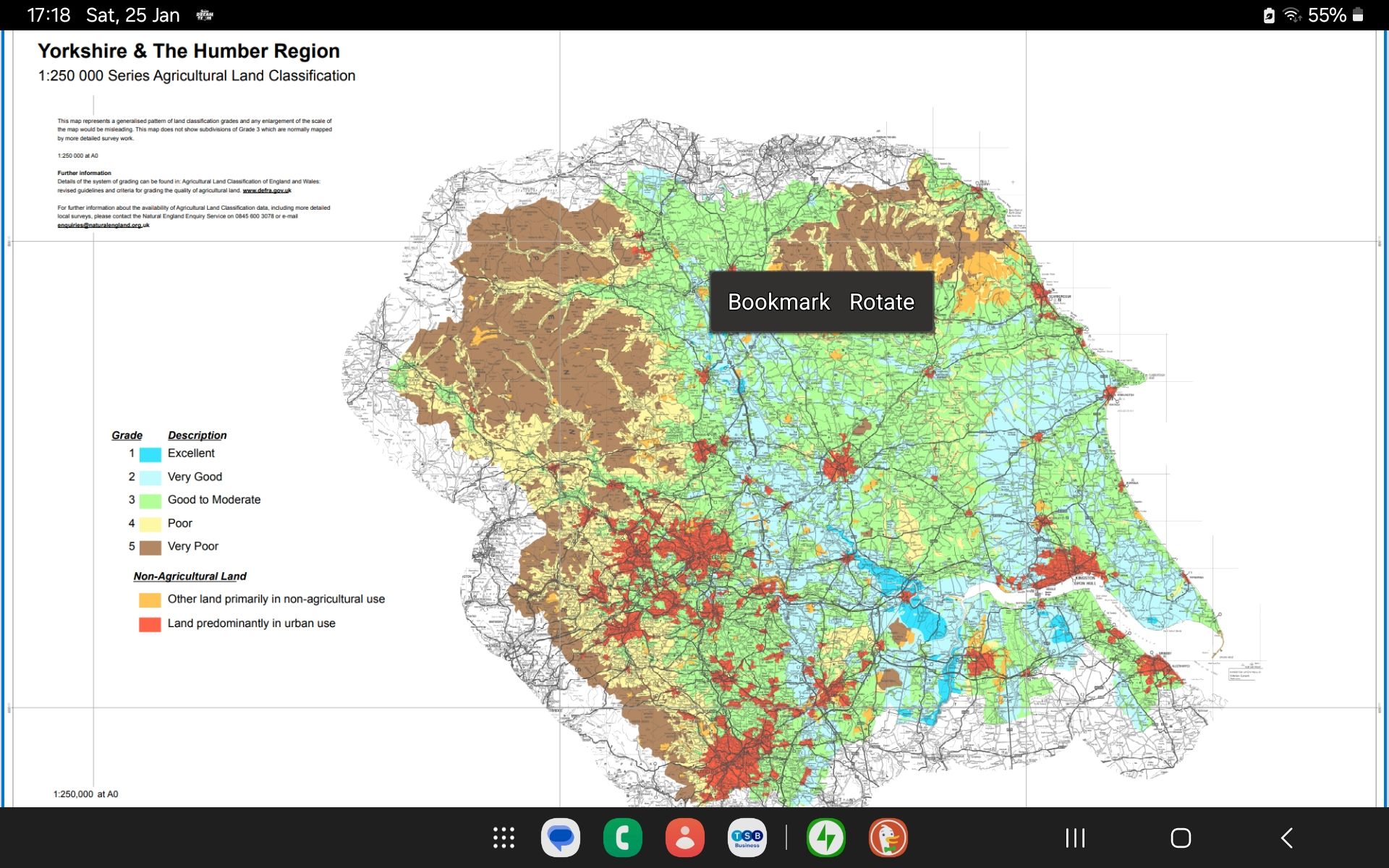Tap the battery percentage status indicator

(1327, 15)
